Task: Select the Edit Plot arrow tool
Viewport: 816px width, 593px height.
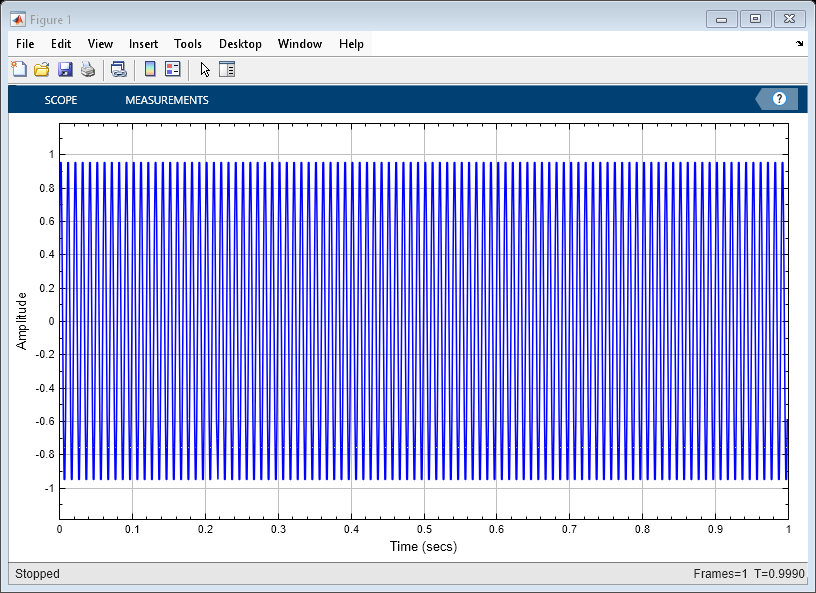Action: tap(205, 69)
